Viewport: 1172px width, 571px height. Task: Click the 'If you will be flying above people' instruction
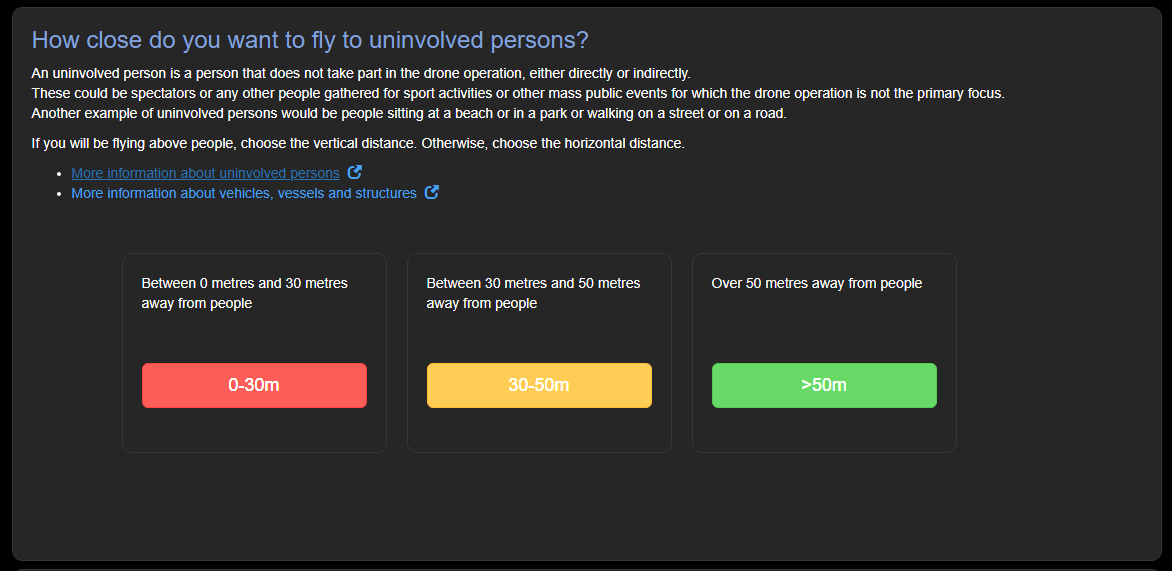(358, 143)
